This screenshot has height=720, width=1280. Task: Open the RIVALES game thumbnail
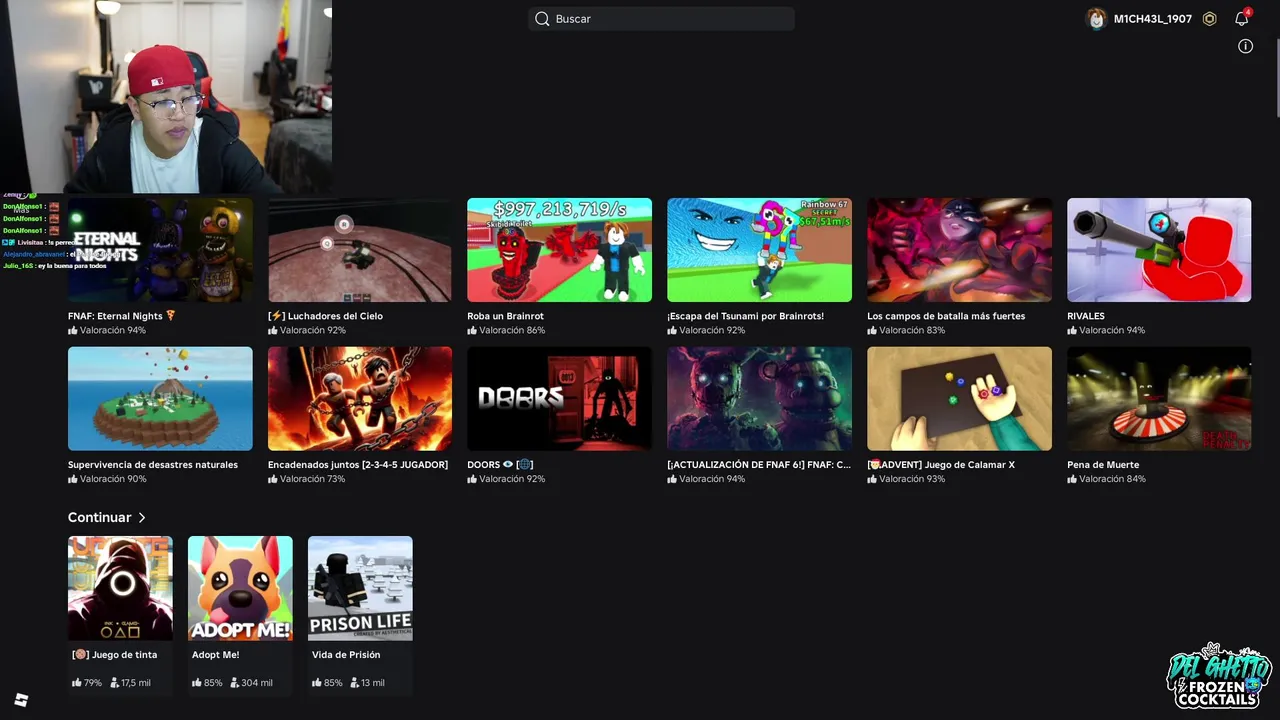coord(1159,250)
